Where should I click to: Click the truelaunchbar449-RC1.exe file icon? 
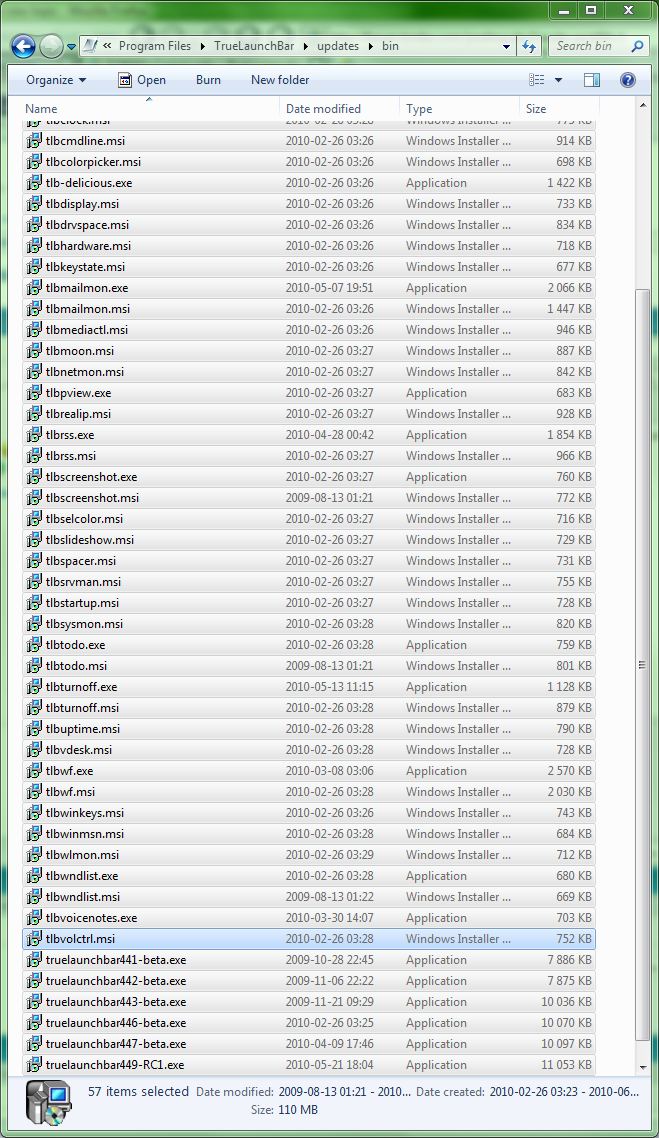(x=34, y=1065)
